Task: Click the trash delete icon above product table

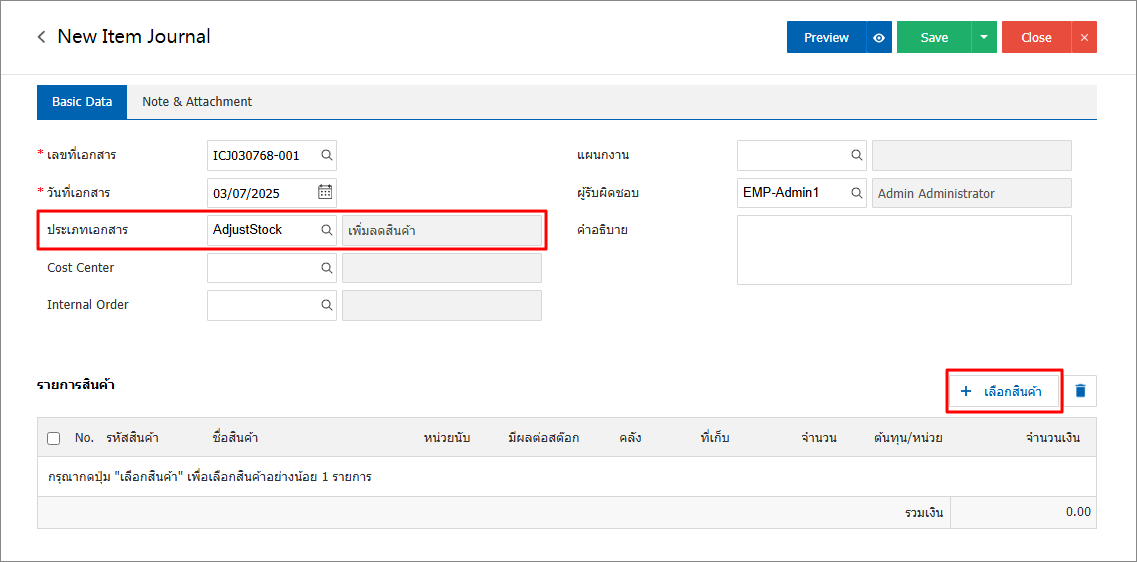Action: 1080,391
